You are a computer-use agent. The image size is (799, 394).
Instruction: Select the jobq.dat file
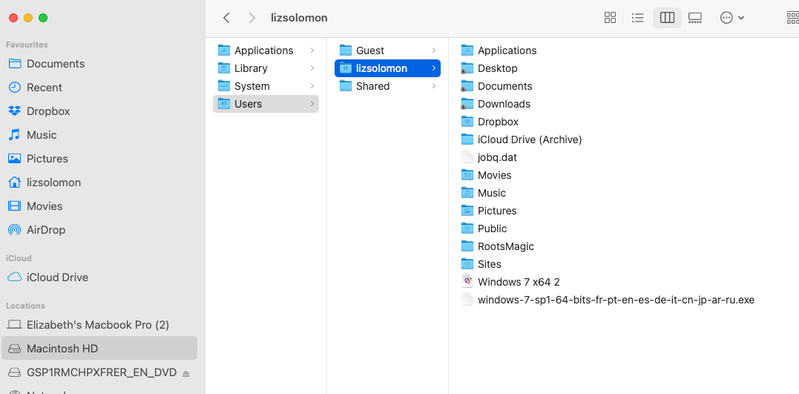pyautogui.click(x=489, y=157)
